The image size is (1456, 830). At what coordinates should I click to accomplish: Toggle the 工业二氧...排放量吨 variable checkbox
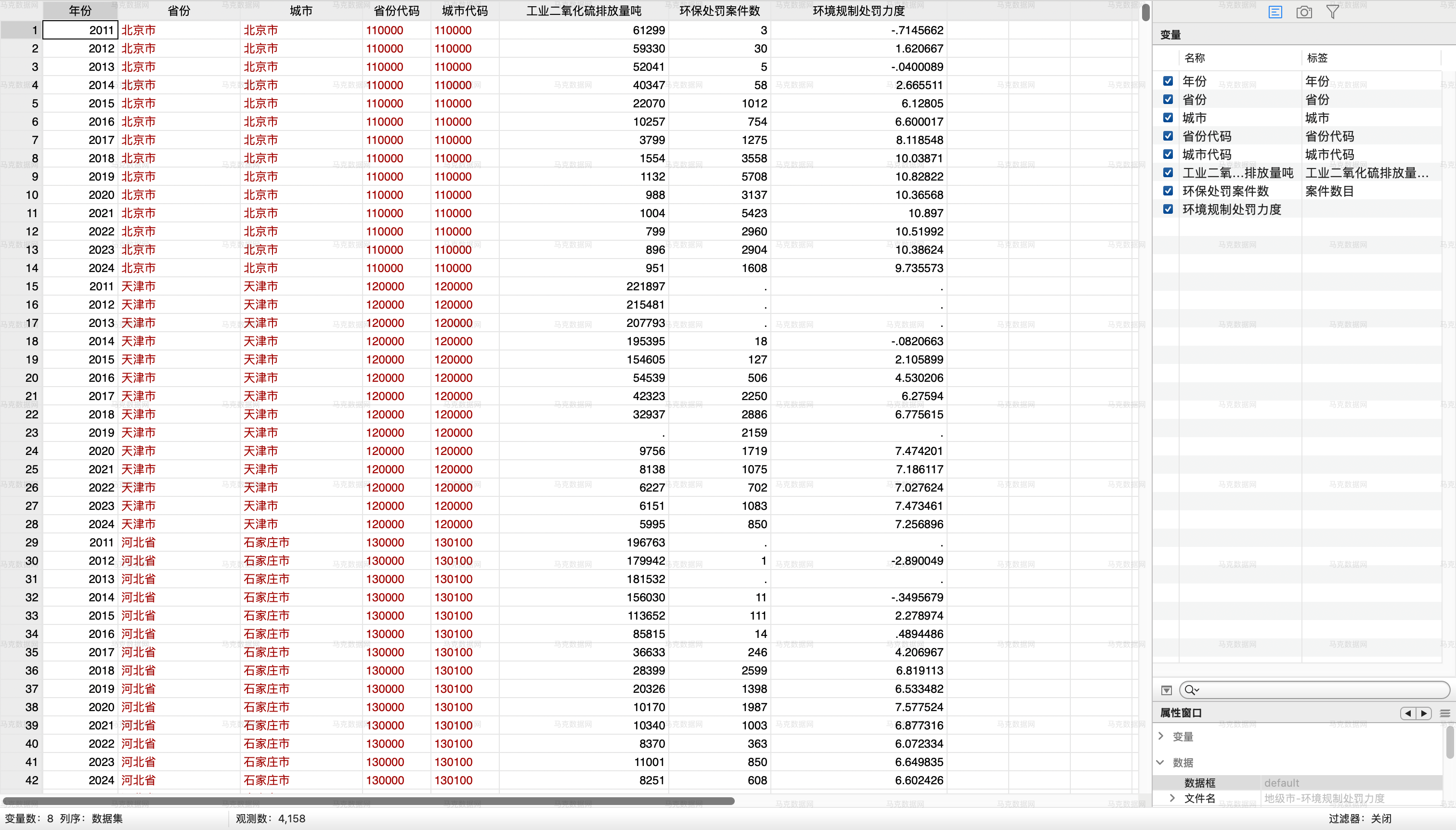click(1168, 172)
